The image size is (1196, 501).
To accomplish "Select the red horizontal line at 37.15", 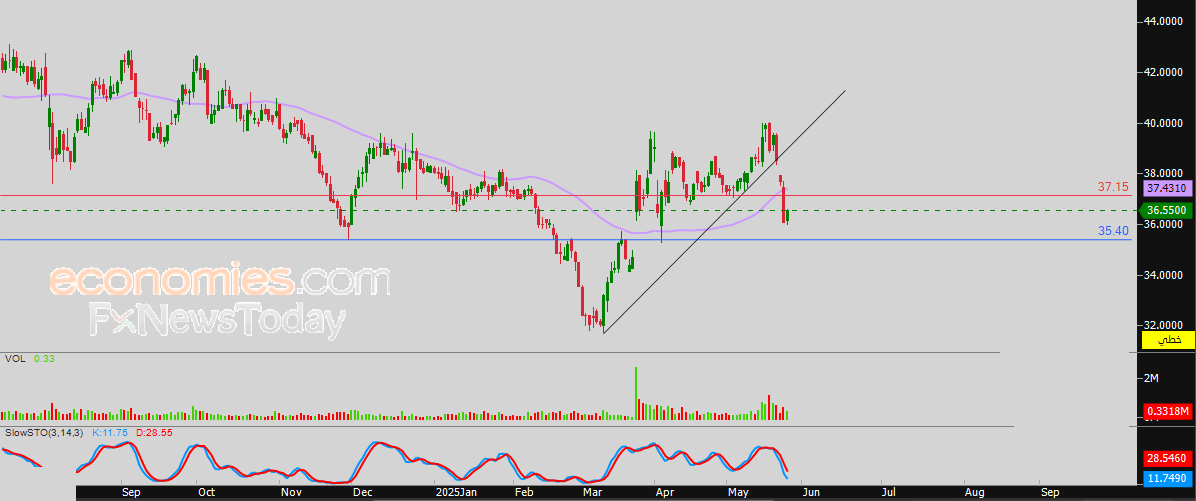I will click(x=564, y=195).
